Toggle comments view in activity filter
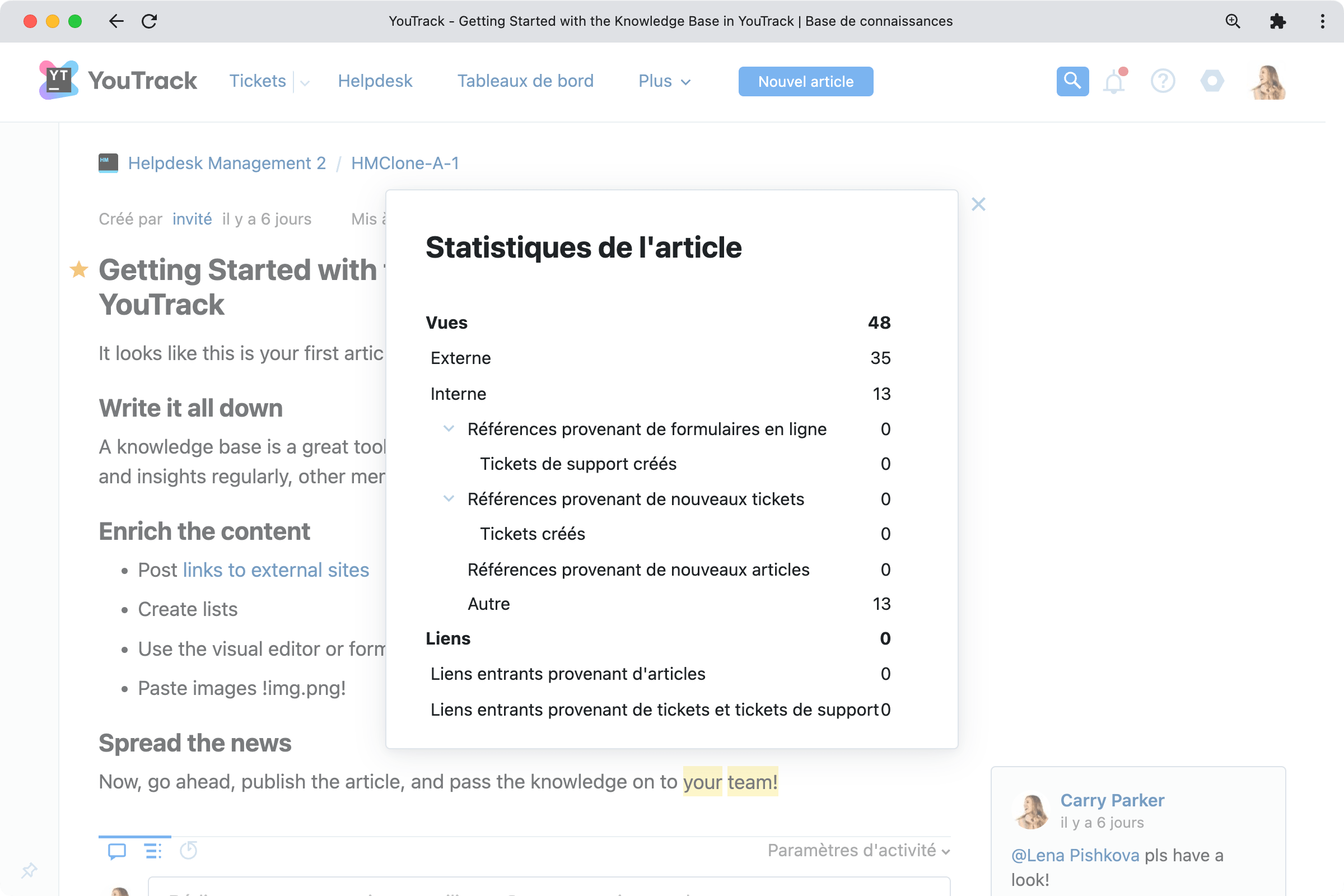Viewport: 1344px width, 896px height. pyautogui.click(x=116, y=851)
